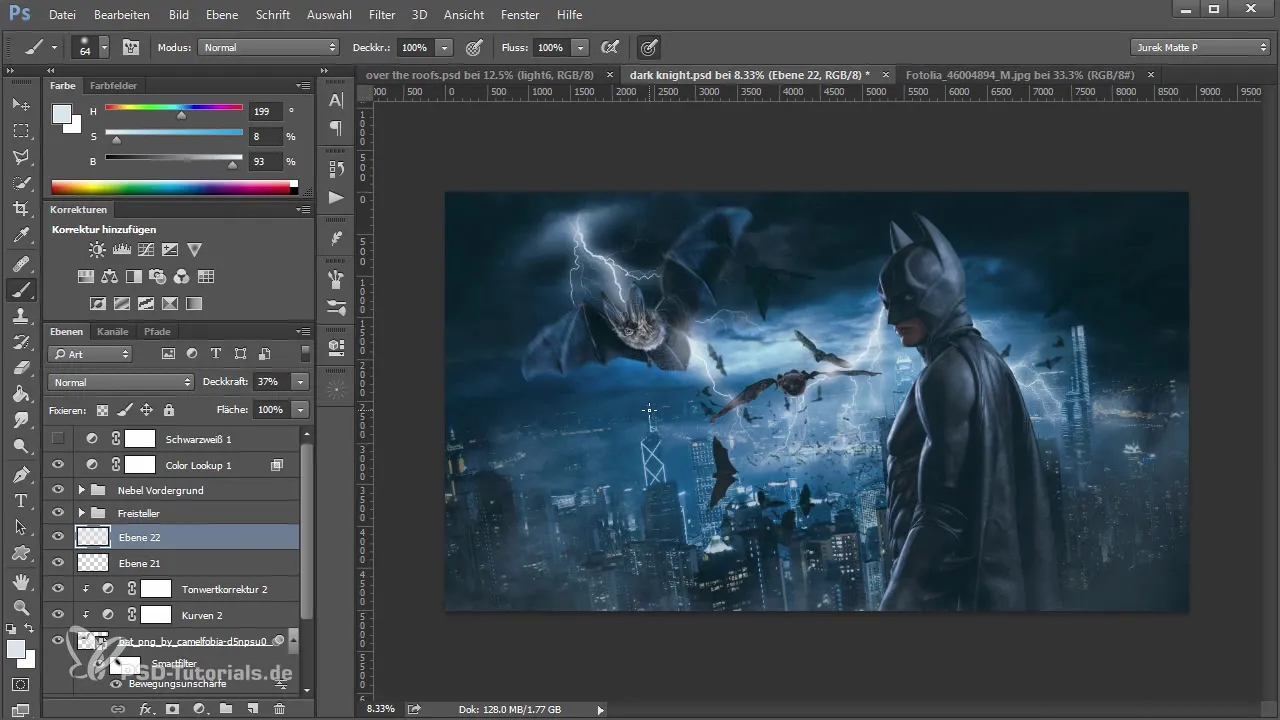Hide the Ebene 21 layer
Viewport: 1280px width, 720px height.
[x=58, y=563]
